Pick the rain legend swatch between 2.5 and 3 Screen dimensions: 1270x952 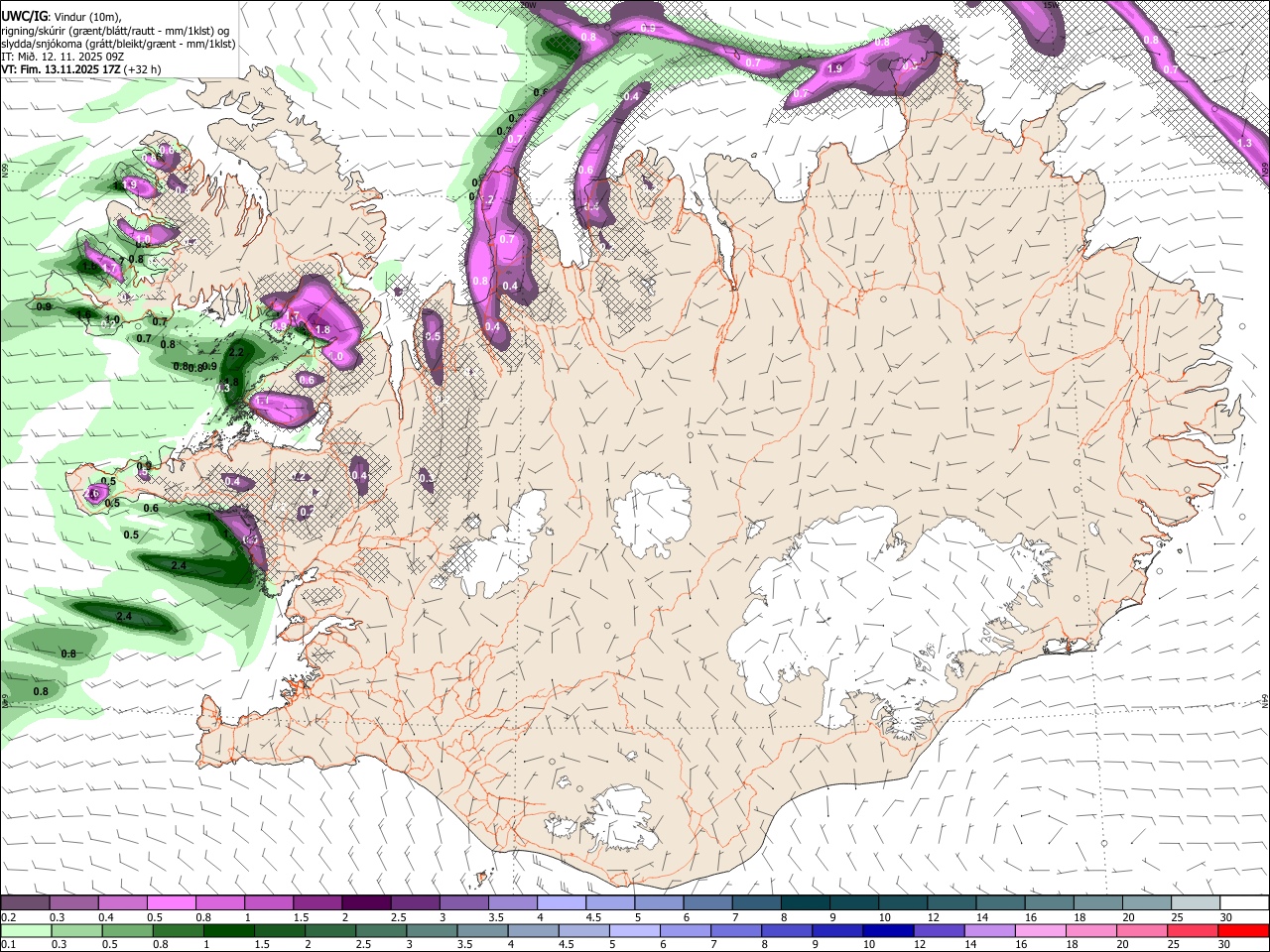pyautogui.click(x=381, y=931)
